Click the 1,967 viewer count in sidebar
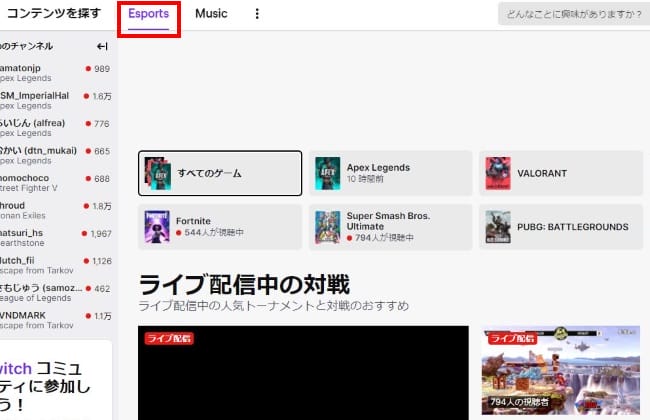650x420 pixels. tap(101, 234)
